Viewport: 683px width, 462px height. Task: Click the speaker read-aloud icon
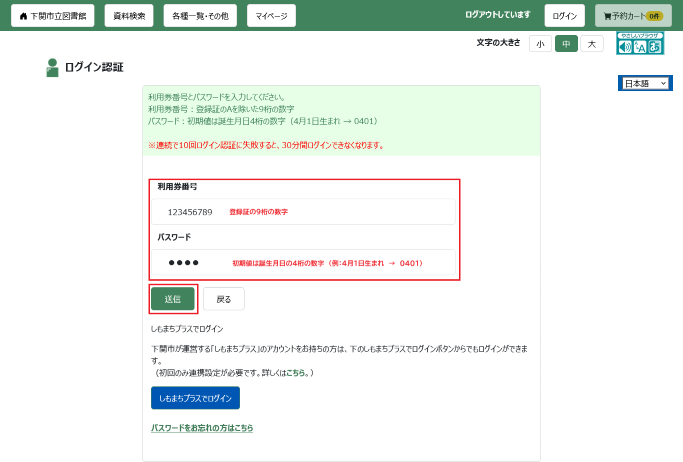click(625, 47)
